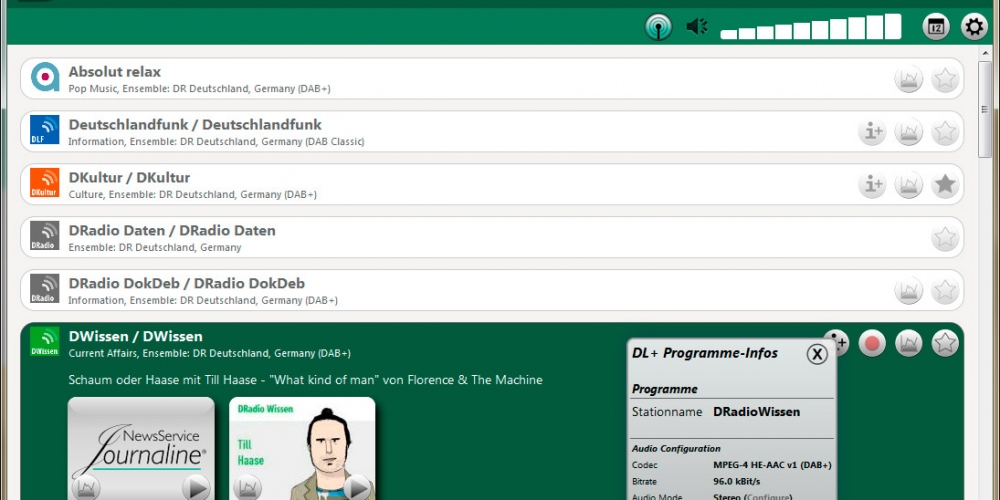
Task: Mute audio with the speaker icon
Action: pyautogui.click(x=696, y=27)
